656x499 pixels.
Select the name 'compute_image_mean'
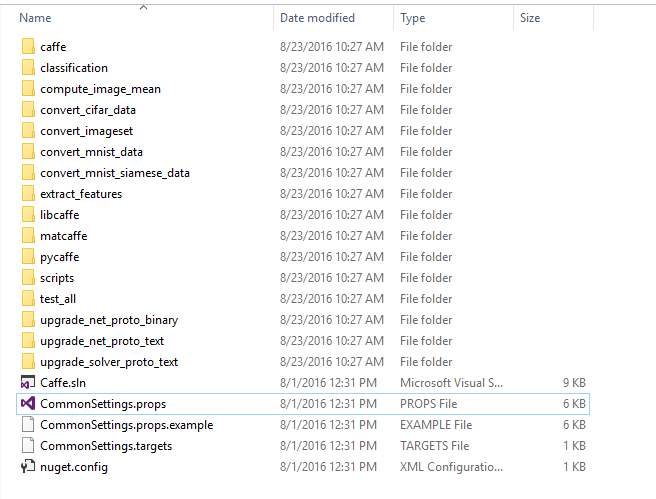(100, 89)
